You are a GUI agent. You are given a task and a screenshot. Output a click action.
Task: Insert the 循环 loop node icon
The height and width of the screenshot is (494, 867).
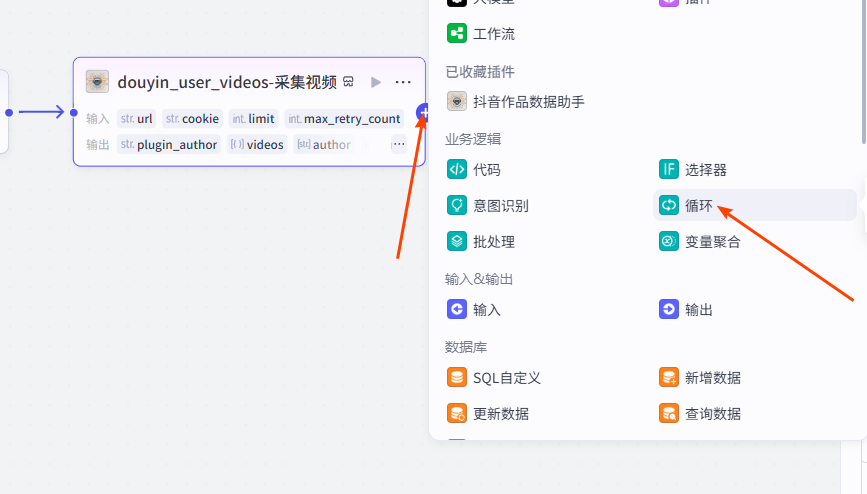pos(668,206)
